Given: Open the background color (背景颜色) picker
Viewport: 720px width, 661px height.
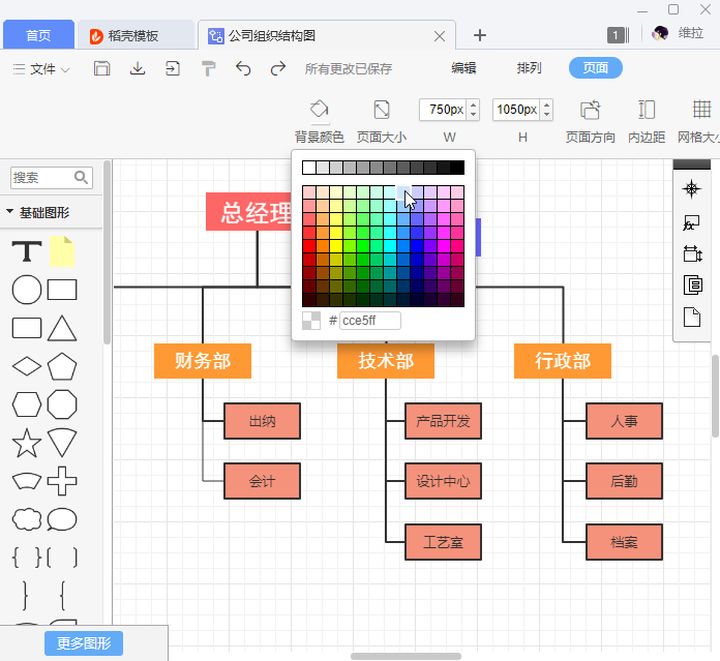Looking at the screenshot, I should point(319,122).
